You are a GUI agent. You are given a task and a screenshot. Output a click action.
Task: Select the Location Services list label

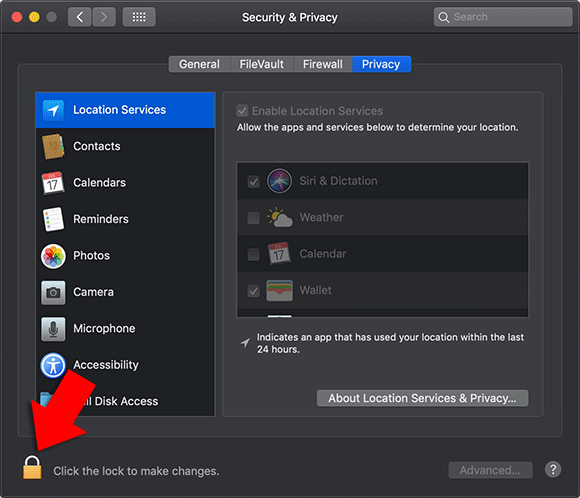coord(119,110)
